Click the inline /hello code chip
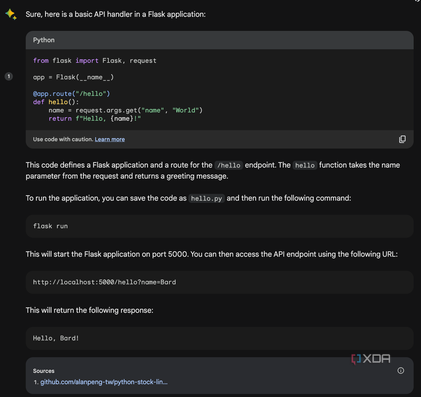 pyautogui.click(x=229, y=165)
